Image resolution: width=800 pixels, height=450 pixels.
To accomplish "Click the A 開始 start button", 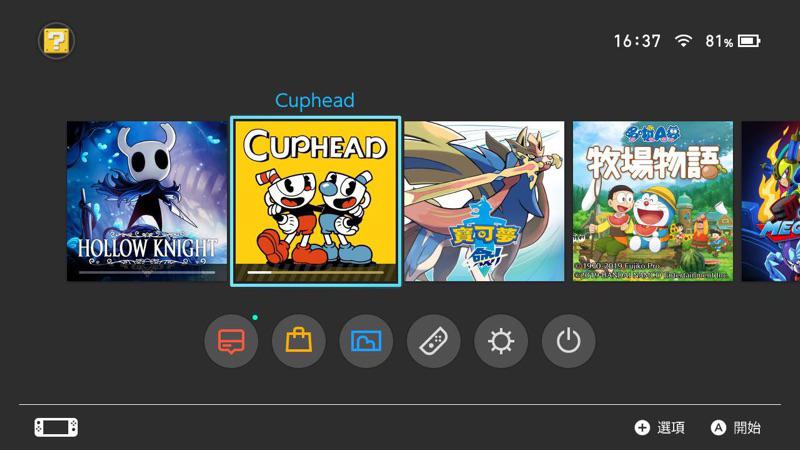I will (x=735, y=428).
